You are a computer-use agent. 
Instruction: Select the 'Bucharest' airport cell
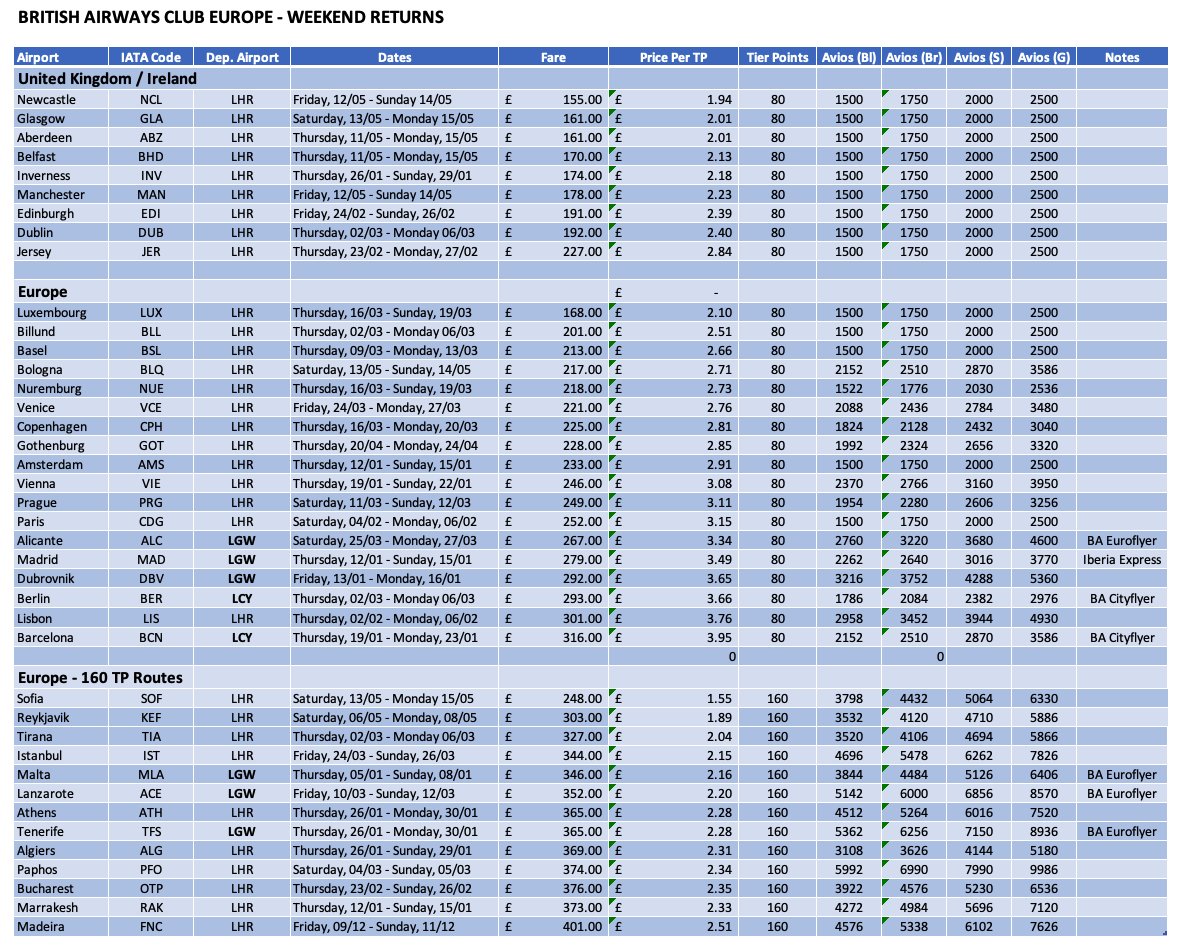[61, 889]
